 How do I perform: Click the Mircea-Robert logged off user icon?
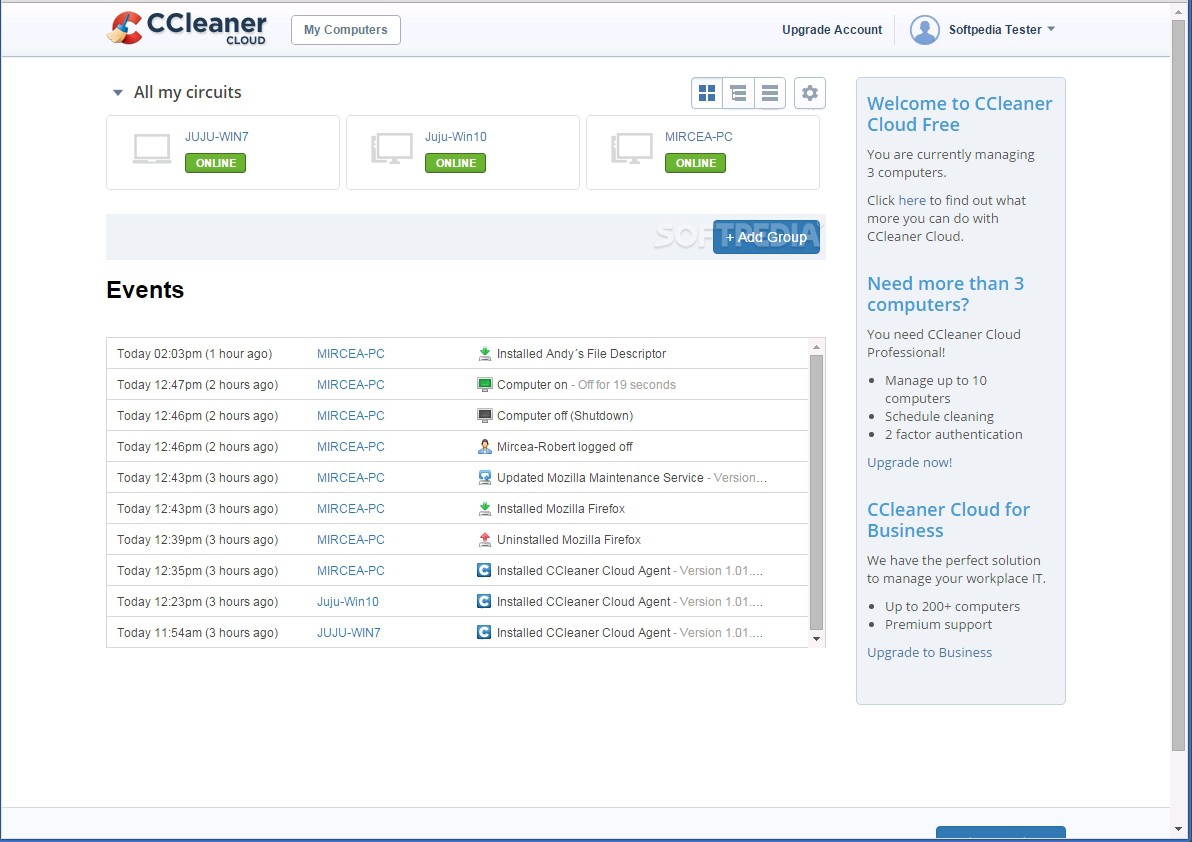pyautogui.click(x=484, y=447)
